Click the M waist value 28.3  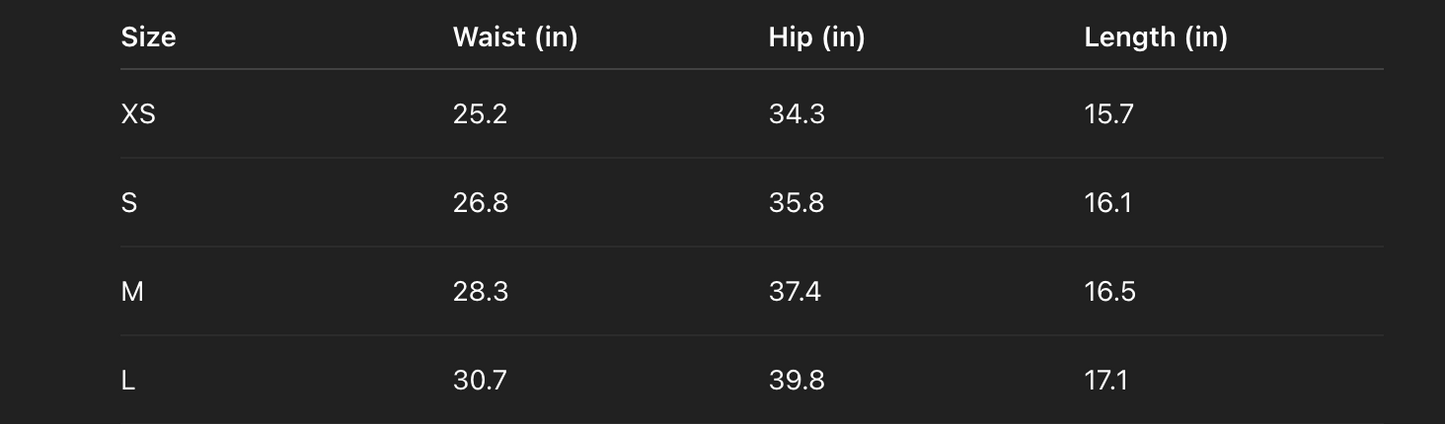click(x=480, y=292)
